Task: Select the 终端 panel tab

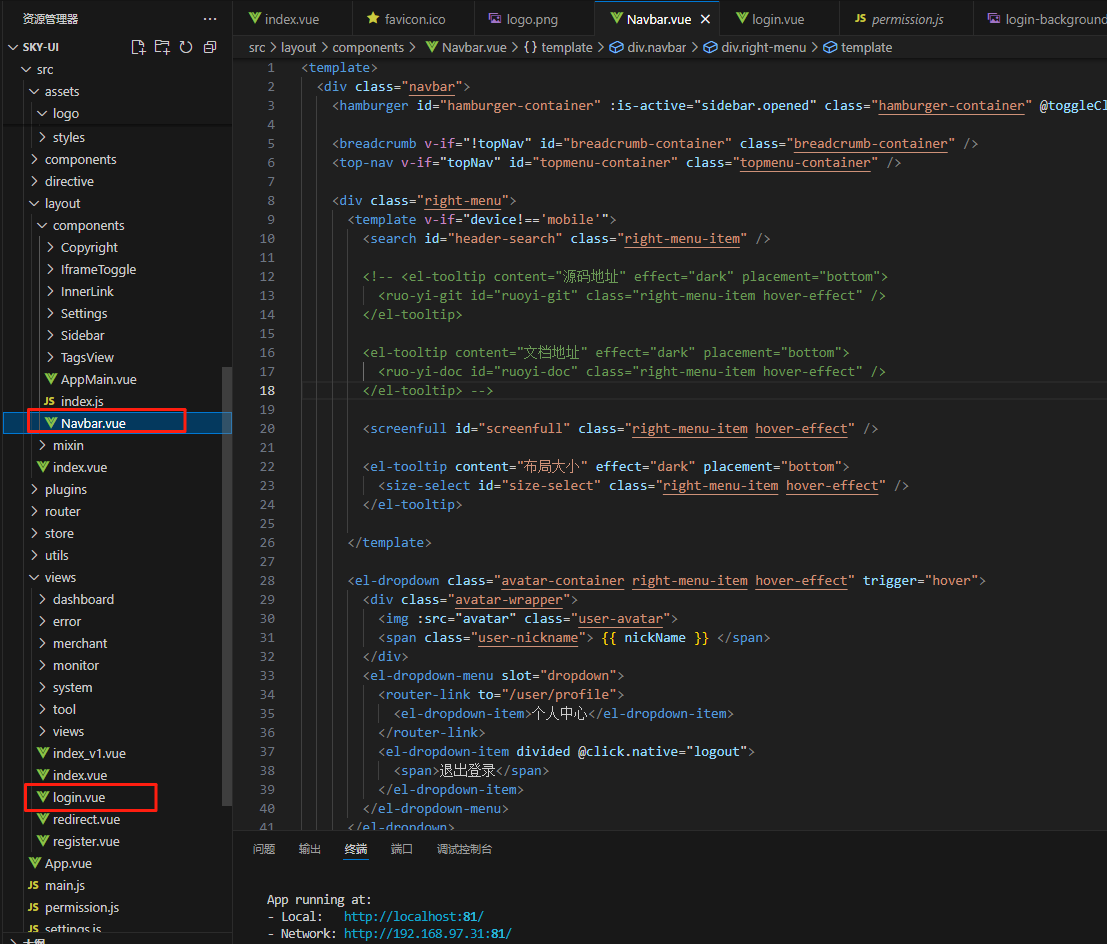Action: 356,849
